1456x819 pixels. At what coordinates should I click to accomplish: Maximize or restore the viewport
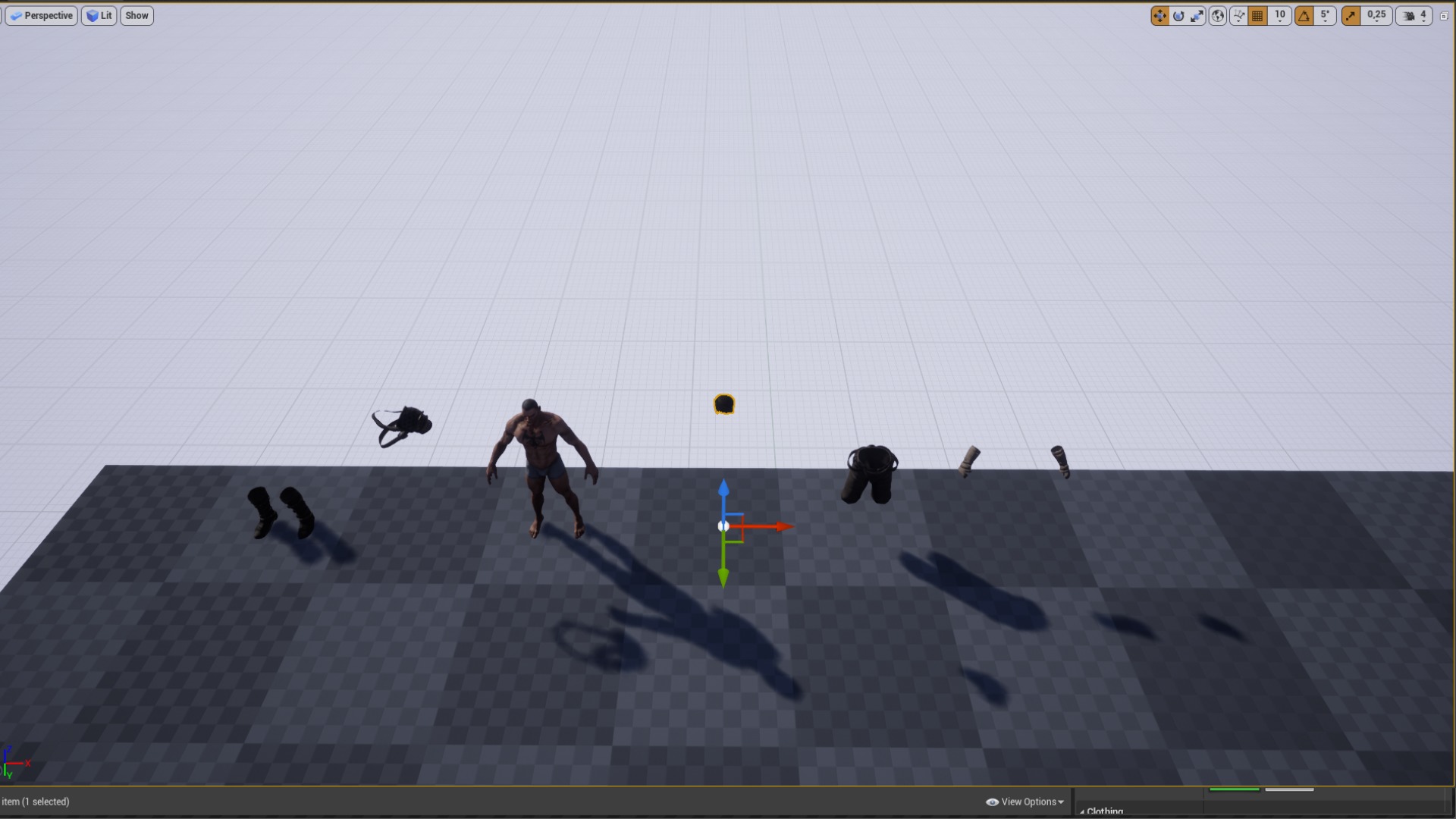tap(1444, 16)
